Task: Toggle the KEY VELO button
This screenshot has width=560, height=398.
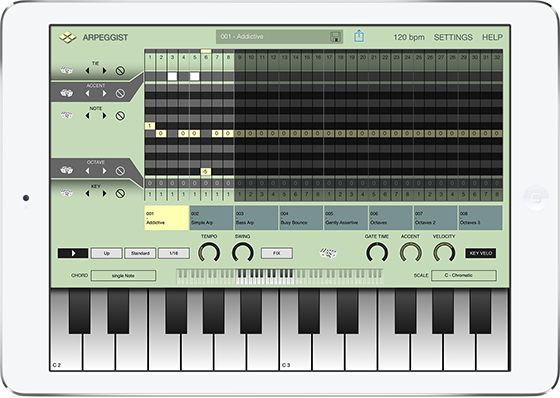Action: point(481,253)
